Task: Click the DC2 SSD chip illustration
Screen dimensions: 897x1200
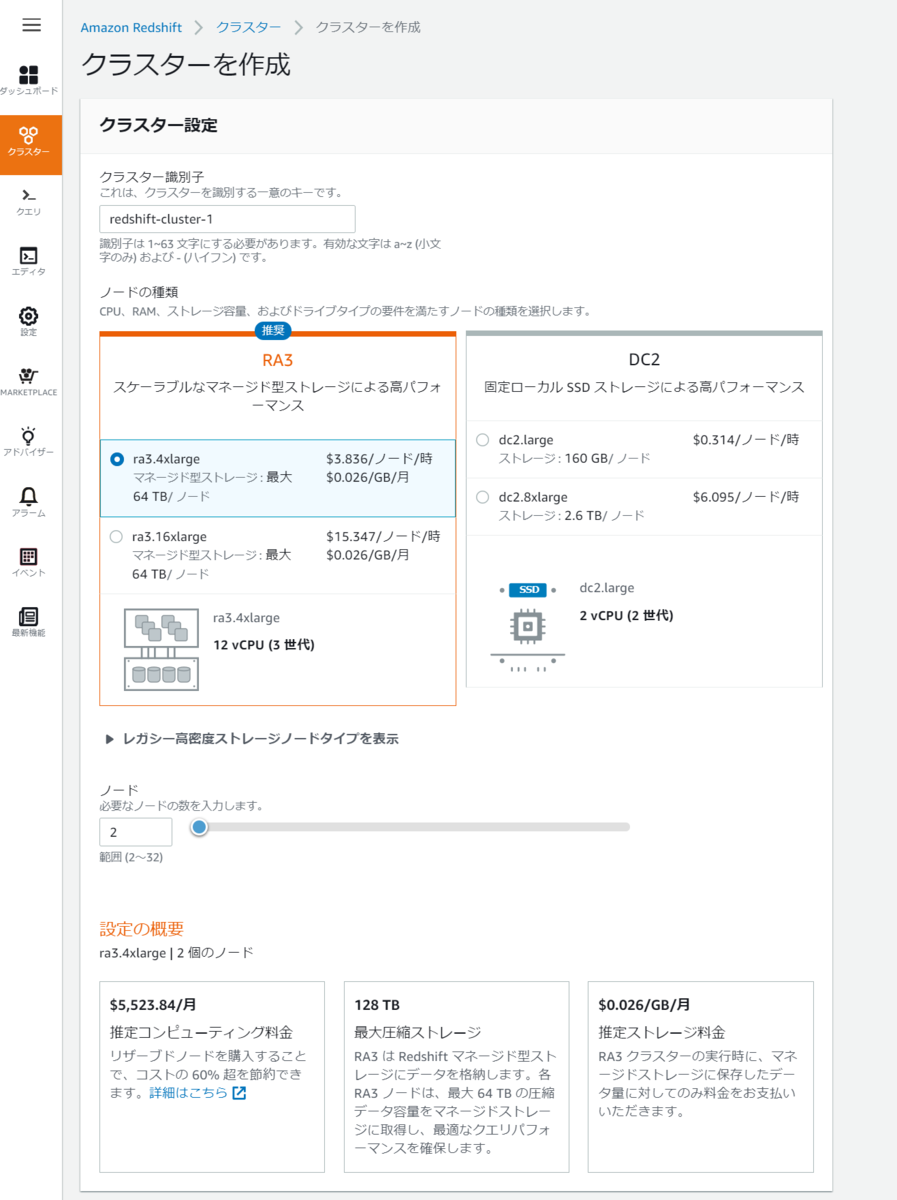Action: point(528,627)
